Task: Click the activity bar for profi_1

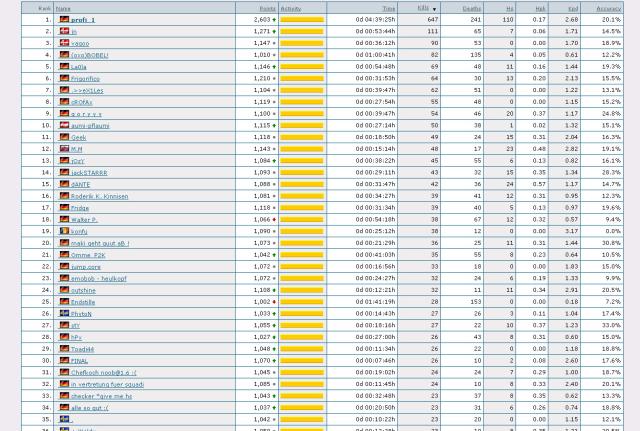Action: (301, 20)
